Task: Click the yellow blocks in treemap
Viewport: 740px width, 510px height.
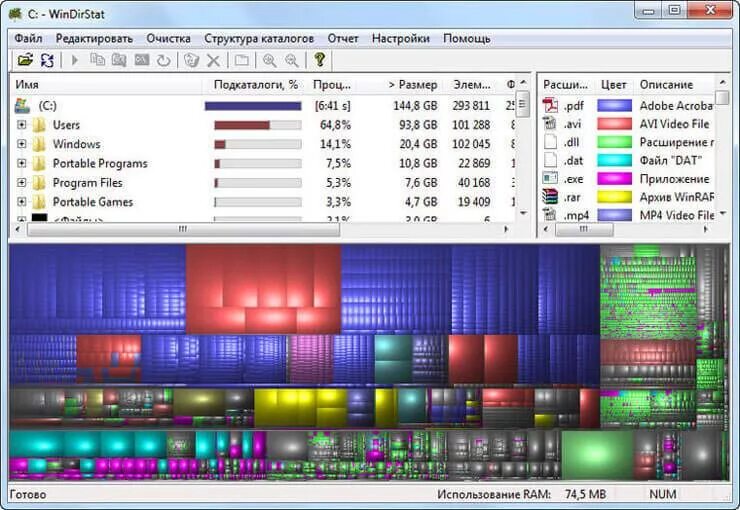Action: coord(301,407)
